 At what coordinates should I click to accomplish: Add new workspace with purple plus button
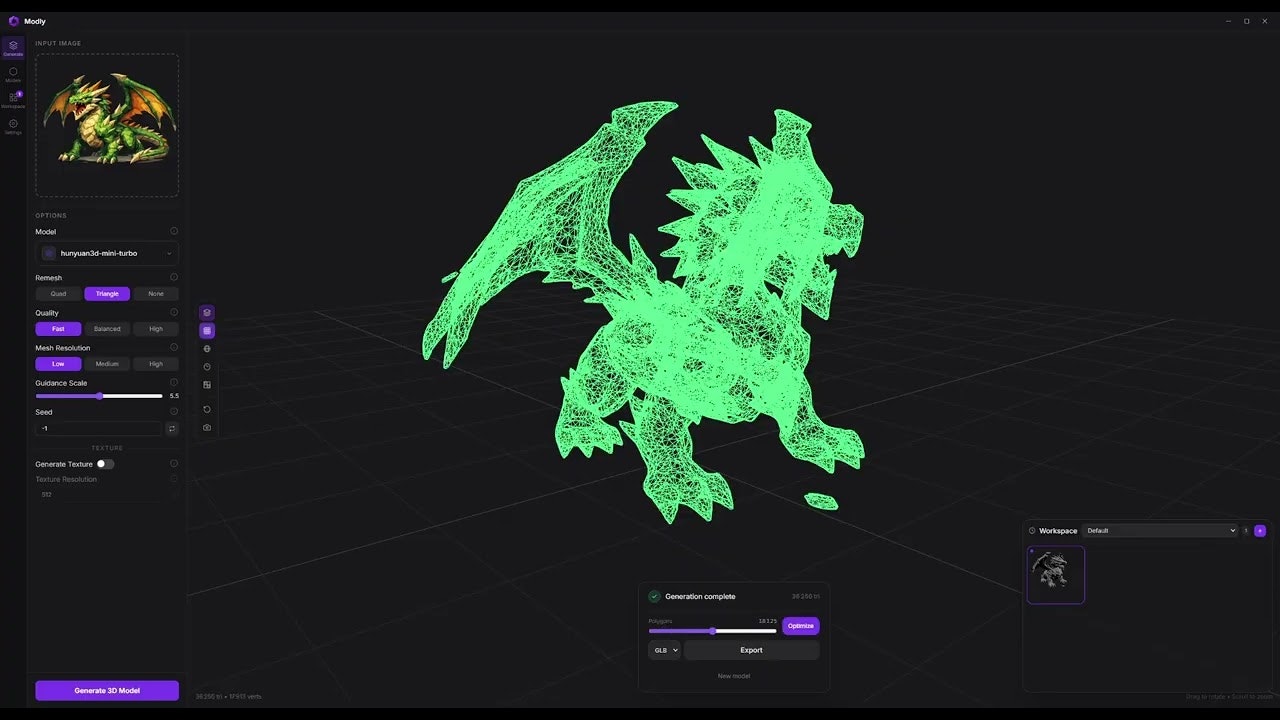(1260, 531)
